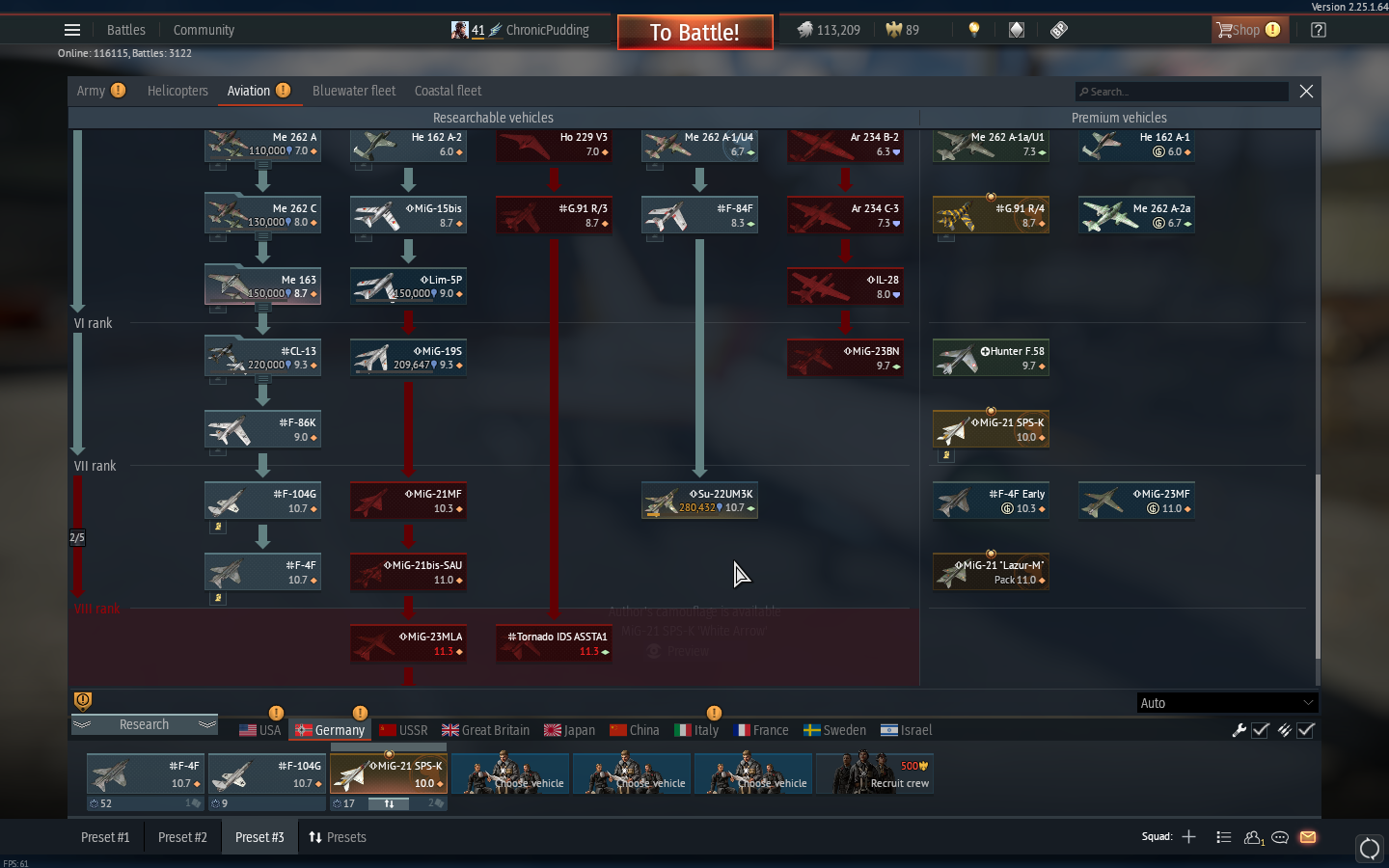Open the contacts/friends icon
The image size is (1389, 868).
pos(1253,837)
